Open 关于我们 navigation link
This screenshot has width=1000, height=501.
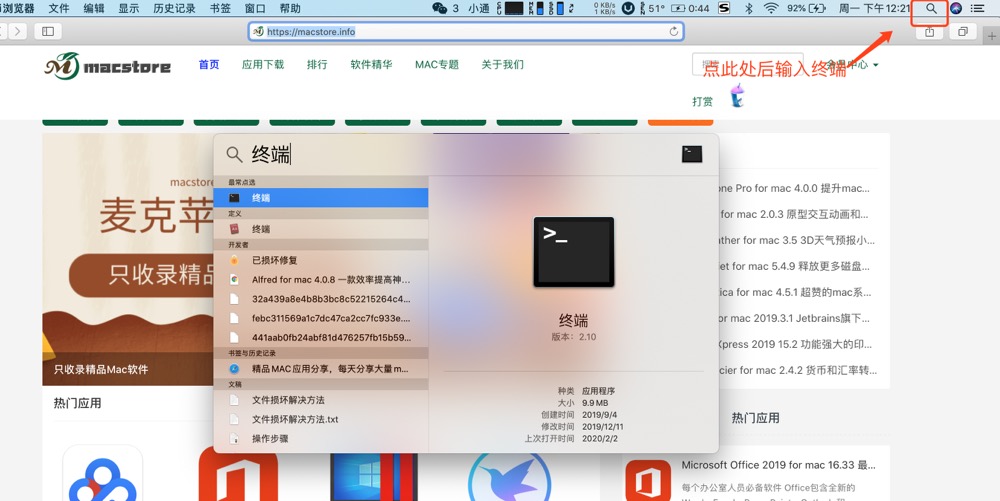coord(503,64)
